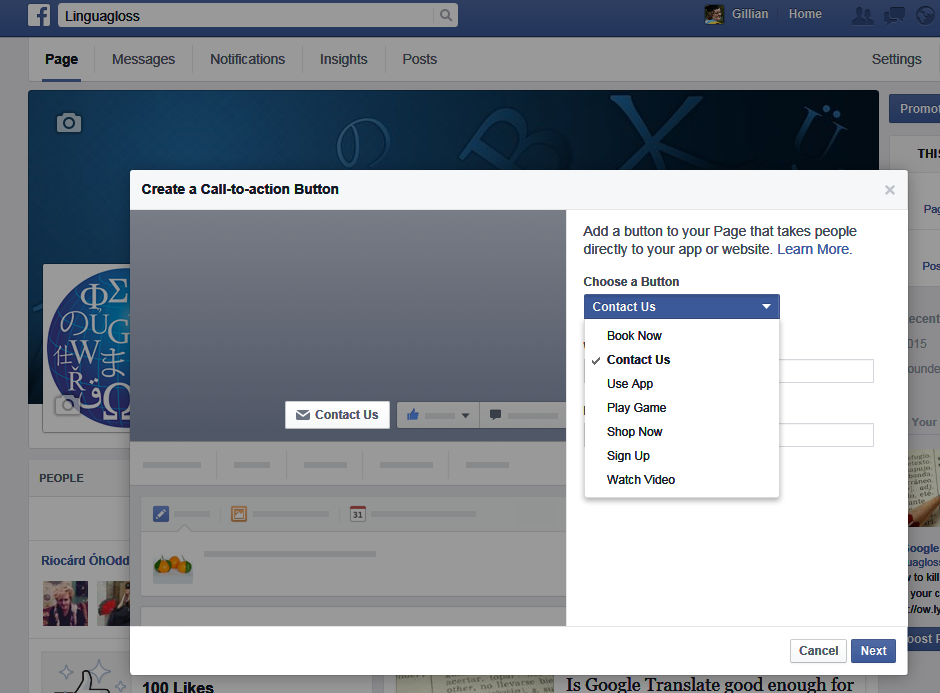Switch to the Page tab
This screenshot has width=940, height=693.
(61, 59)
